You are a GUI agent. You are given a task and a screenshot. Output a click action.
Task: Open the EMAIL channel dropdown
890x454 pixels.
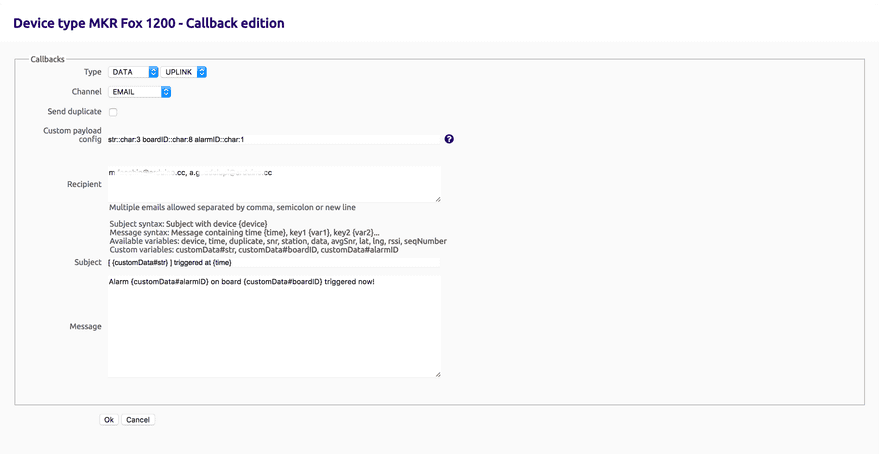pyautogui.click(x=139, y=92)
